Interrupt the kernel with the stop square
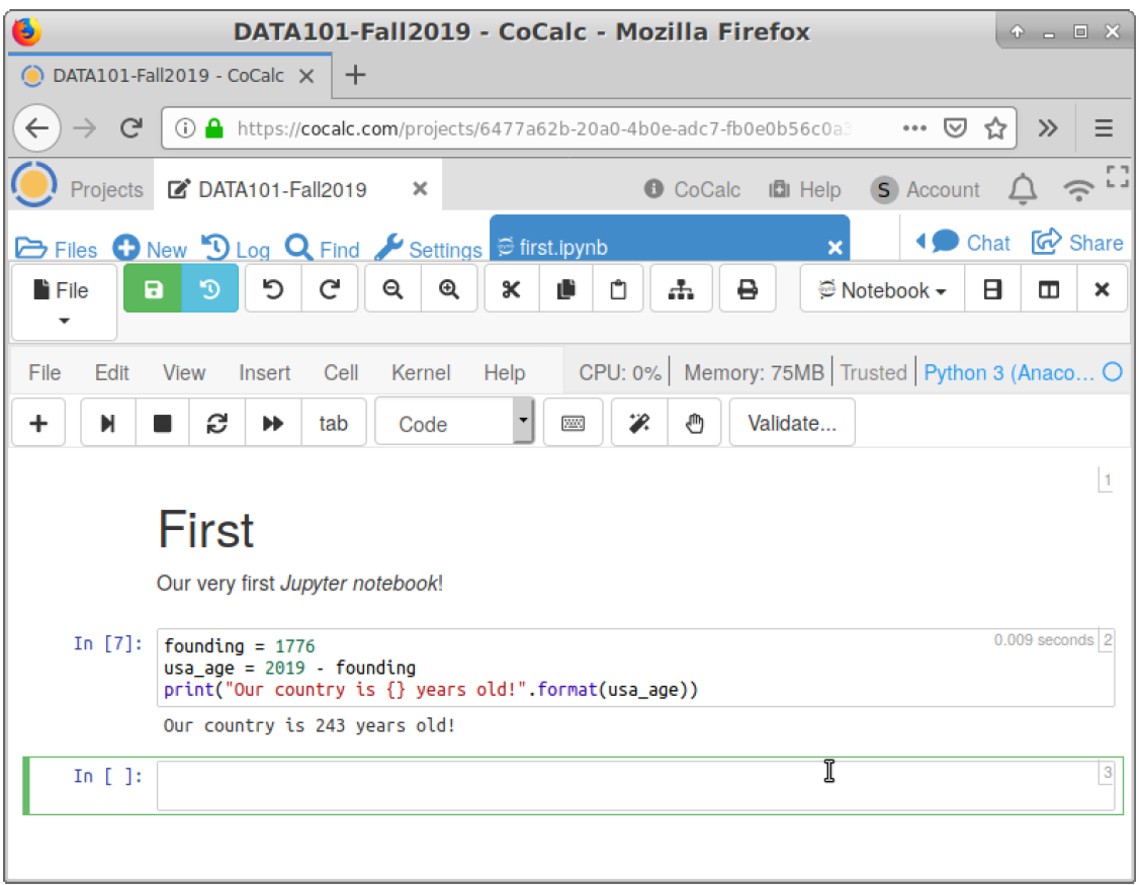1140x885 pixels. 162,423
